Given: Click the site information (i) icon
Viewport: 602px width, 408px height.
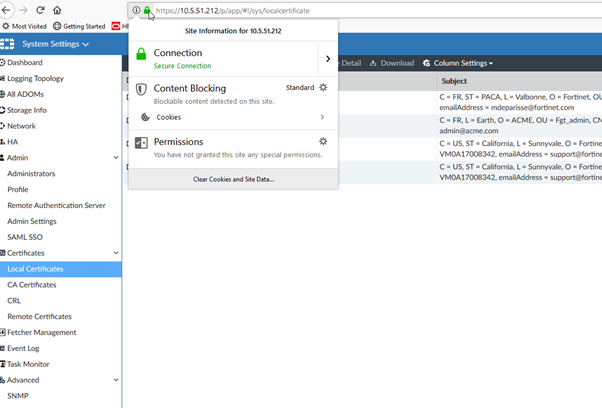Looking at the screenshot, I should [136, 10].
